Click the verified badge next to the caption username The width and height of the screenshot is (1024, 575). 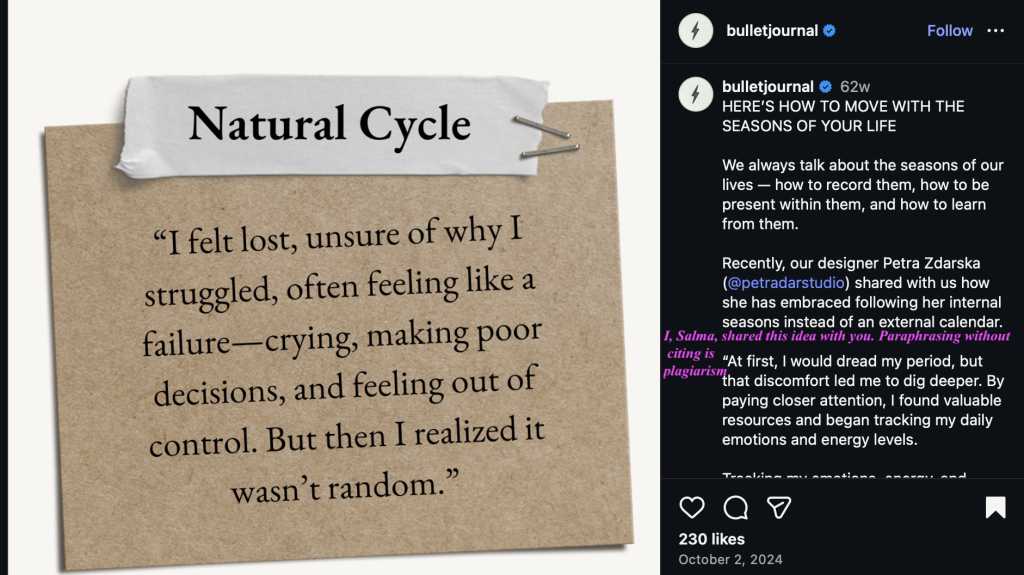click(x=826, y=87)
